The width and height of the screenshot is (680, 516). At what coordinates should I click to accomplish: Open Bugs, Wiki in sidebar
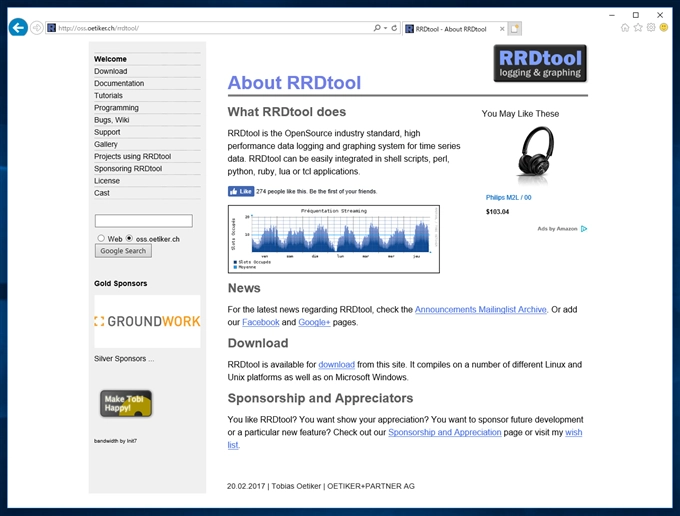pyautogui.click(x=111, y=120)
